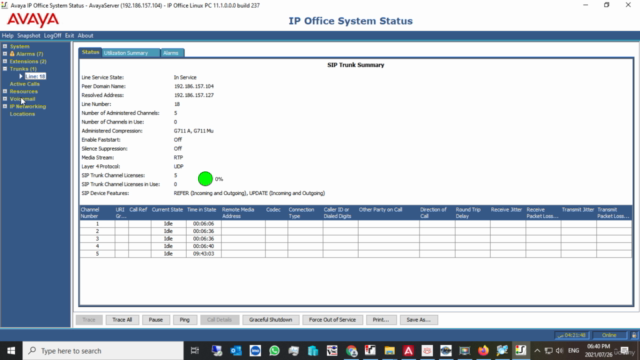This screenshot has height=360, width=640.
Task: Switch to the Alarms tab
Action: [x=172, y=53]
